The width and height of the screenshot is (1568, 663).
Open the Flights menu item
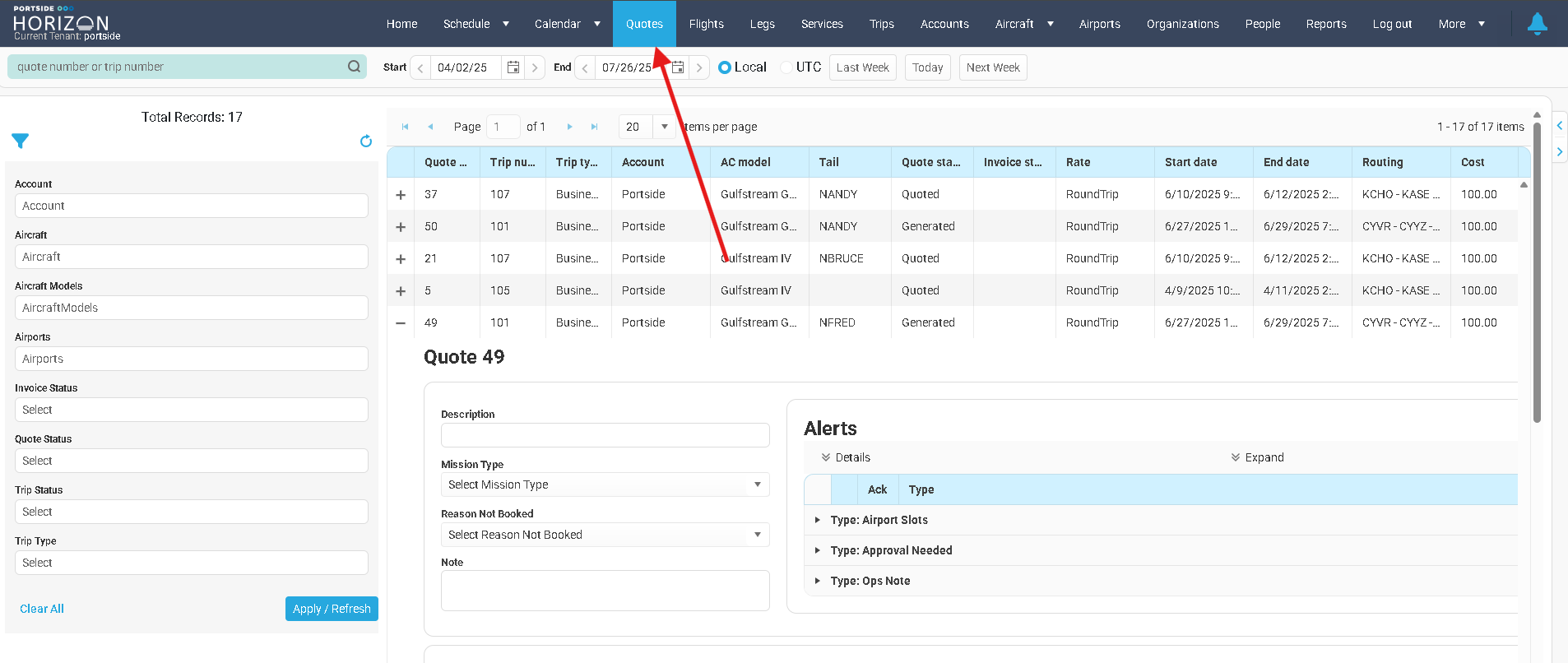pos(706,24)
